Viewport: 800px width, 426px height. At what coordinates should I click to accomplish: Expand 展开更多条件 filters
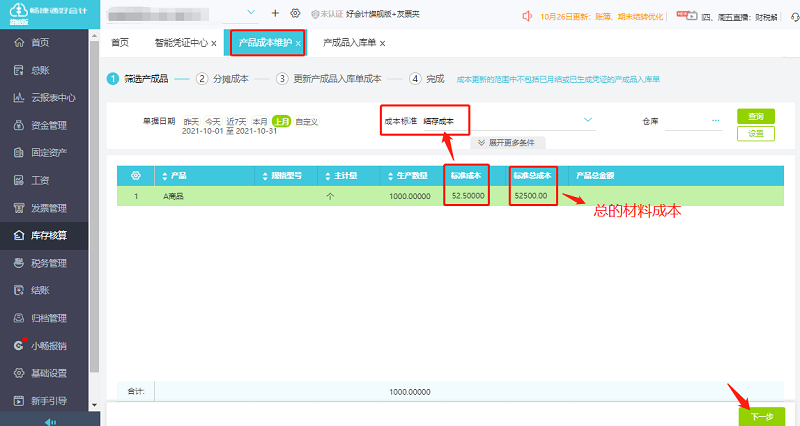coord(507,143)
